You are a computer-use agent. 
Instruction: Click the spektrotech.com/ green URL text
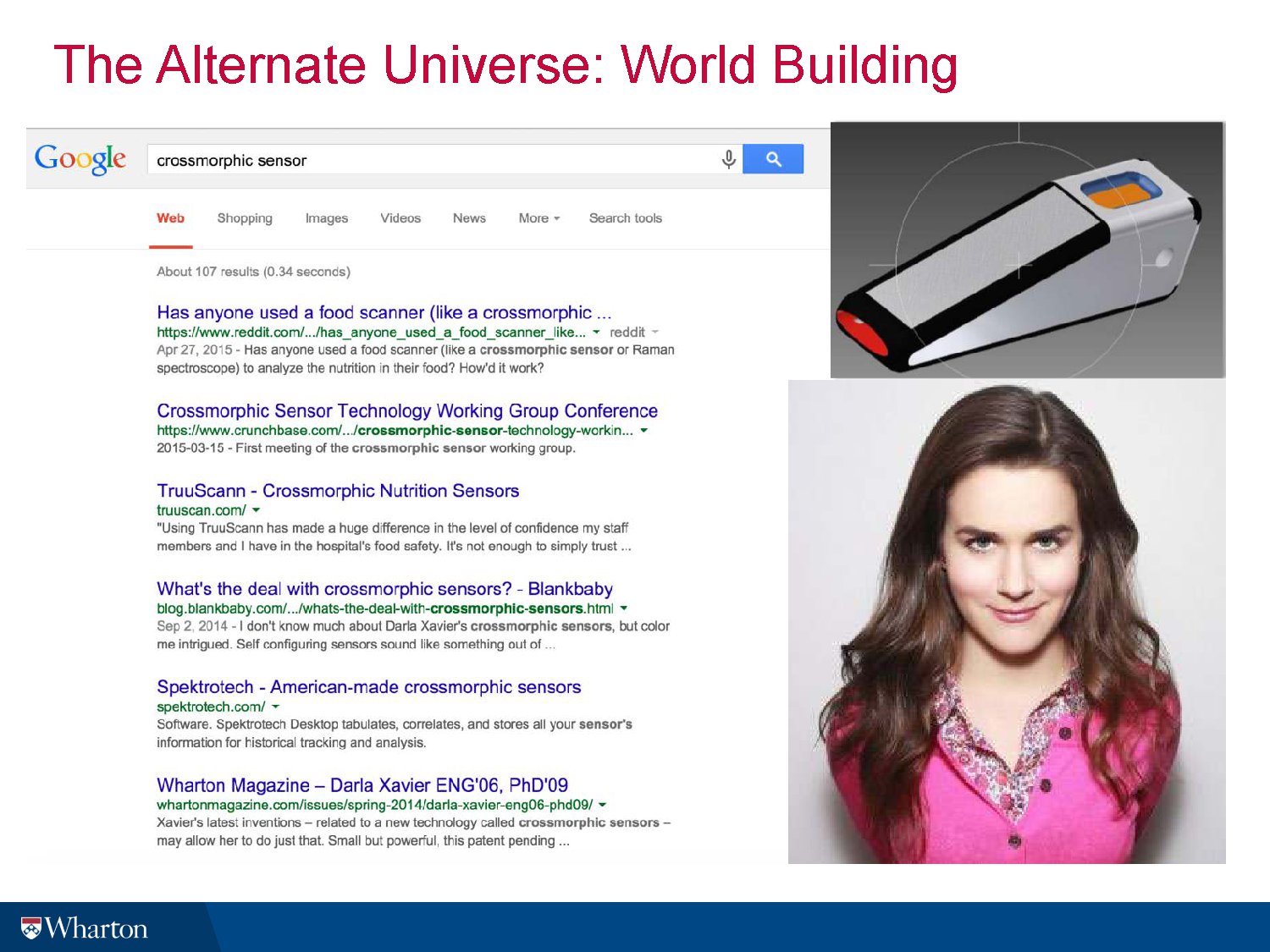211,707
